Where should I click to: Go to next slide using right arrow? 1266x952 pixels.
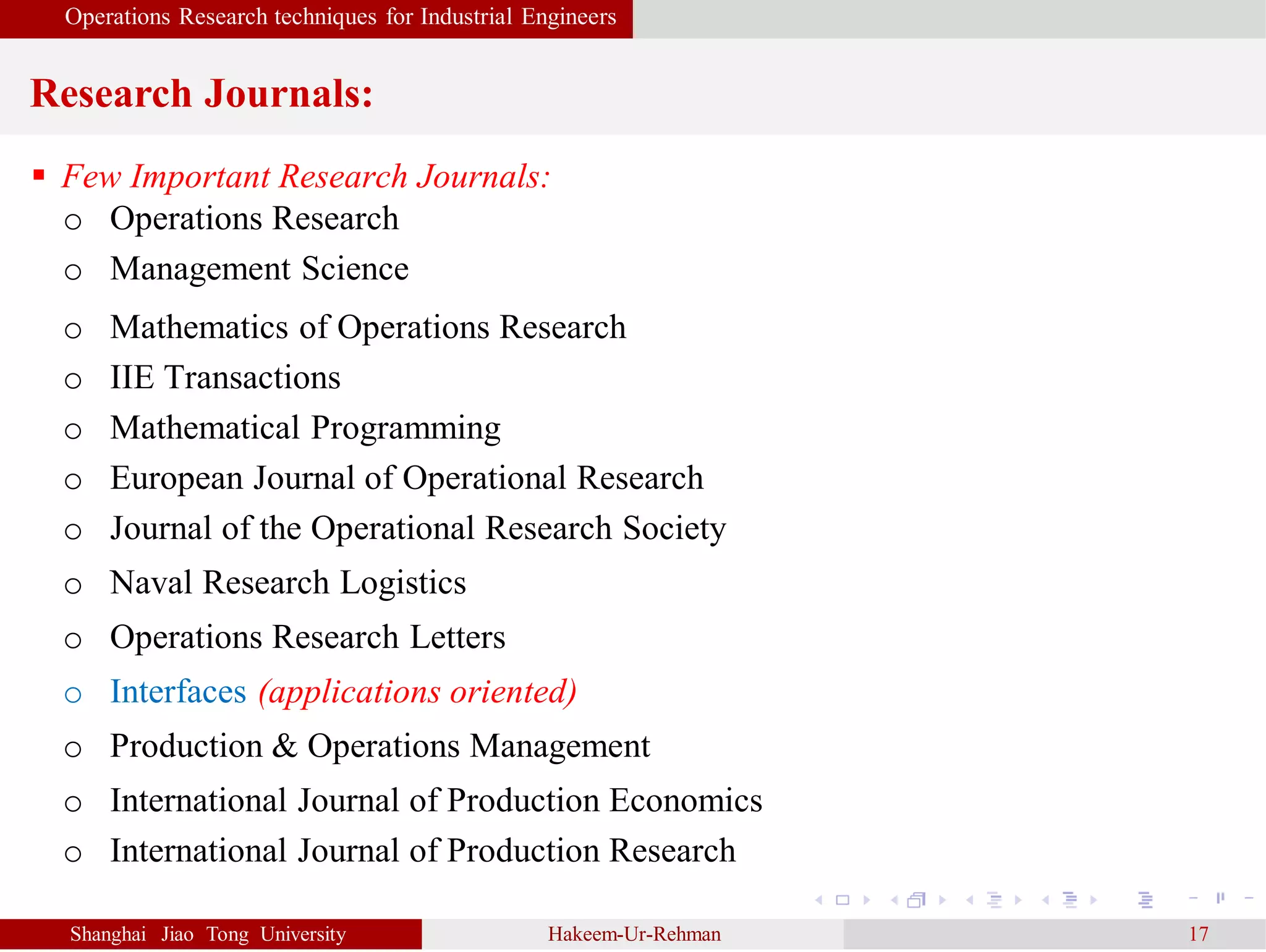pyautogui.click(x=867, y=900)
